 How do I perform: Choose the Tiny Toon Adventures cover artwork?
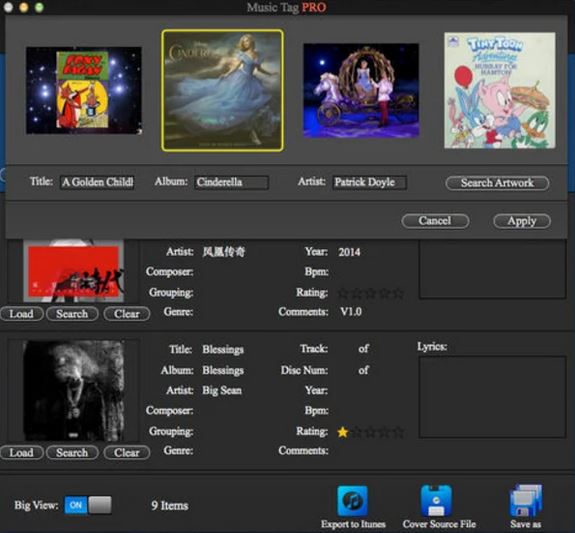(500, 91)
